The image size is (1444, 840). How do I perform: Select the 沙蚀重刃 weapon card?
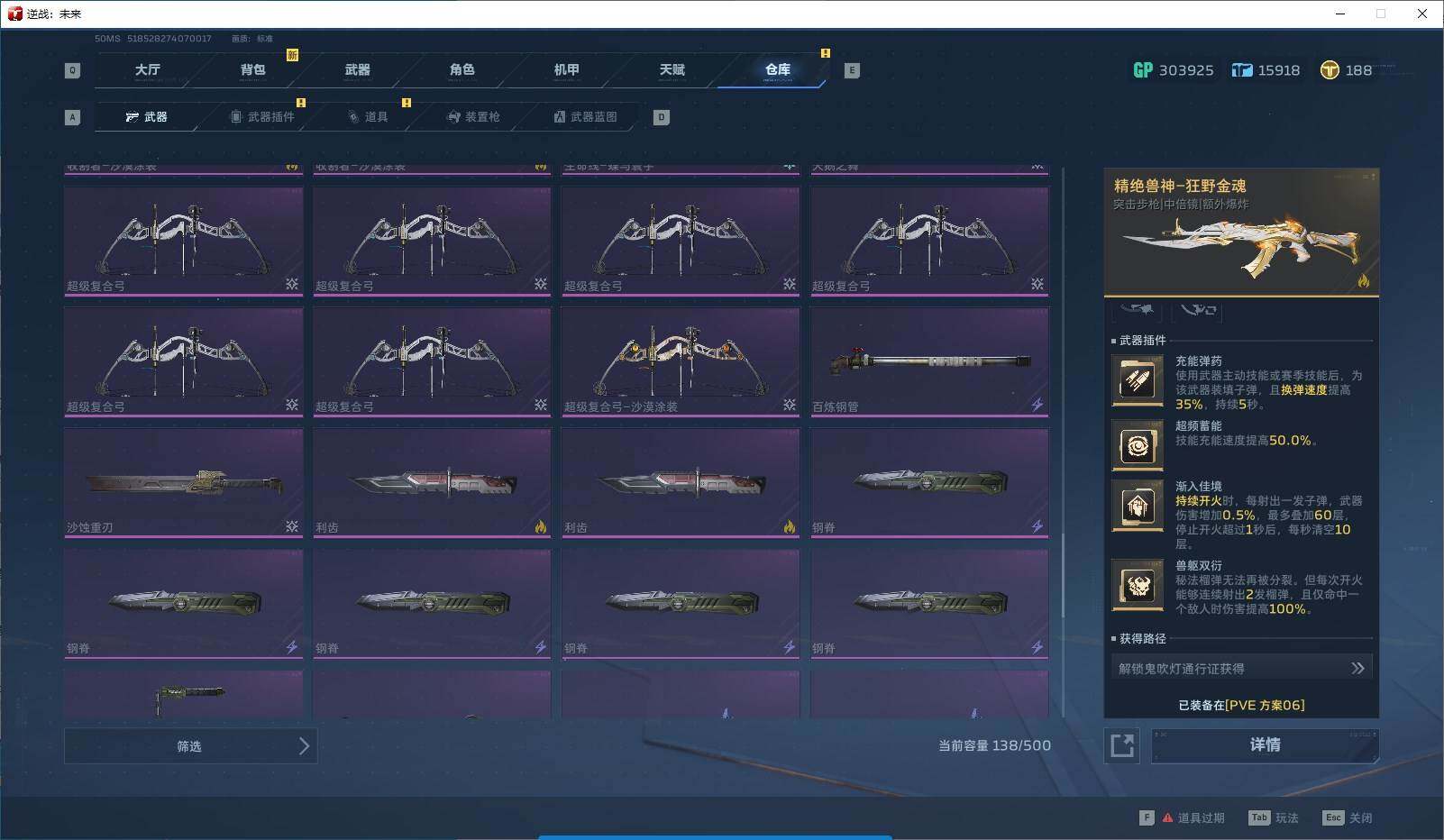[184, 482]
